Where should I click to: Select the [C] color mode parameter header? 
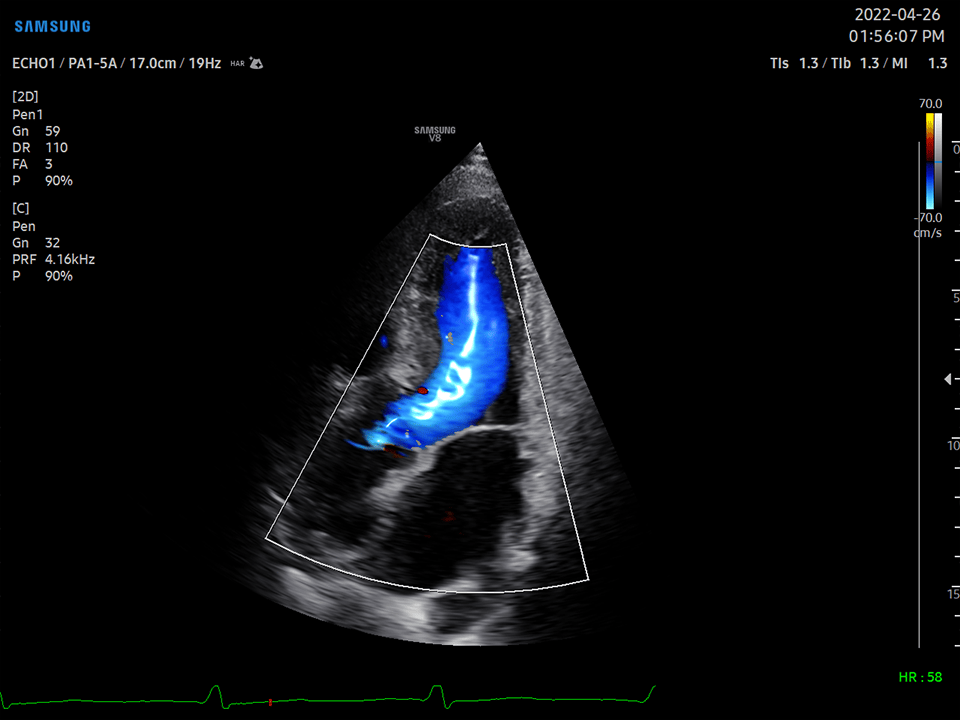point(20,208)
